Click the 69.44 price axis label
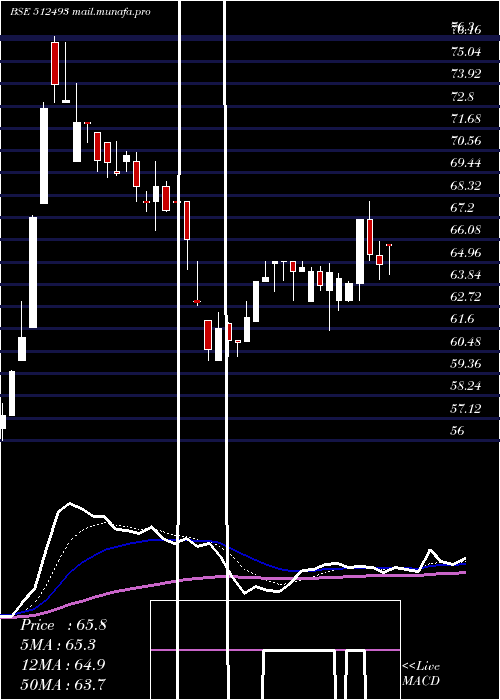The height and width of the screenshot is (700, 500). (466, 163)
